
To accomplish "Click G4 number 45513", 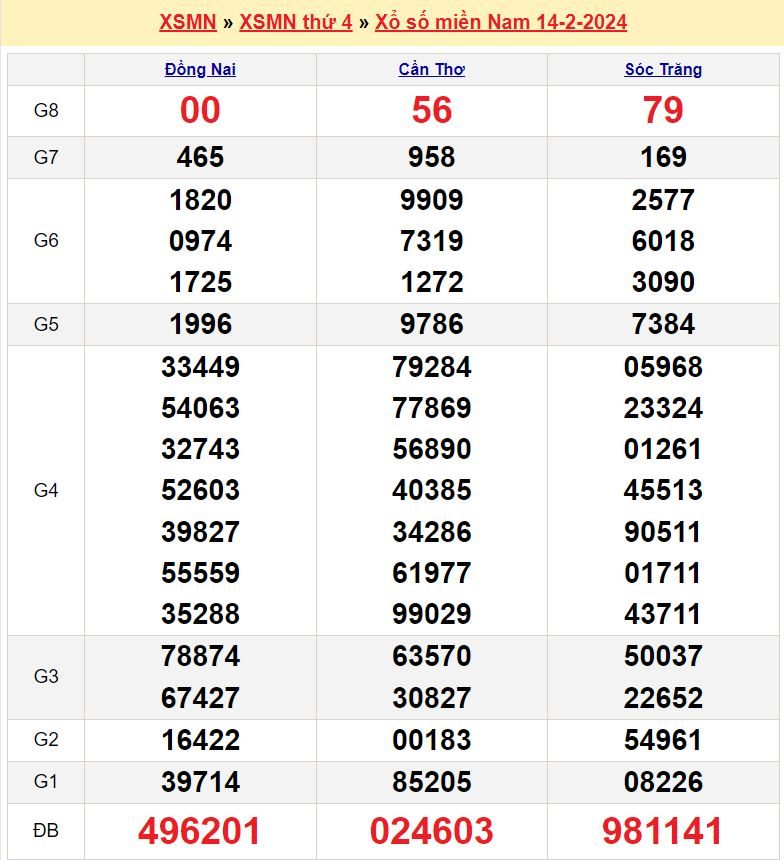I will click(x=663, y=490).
